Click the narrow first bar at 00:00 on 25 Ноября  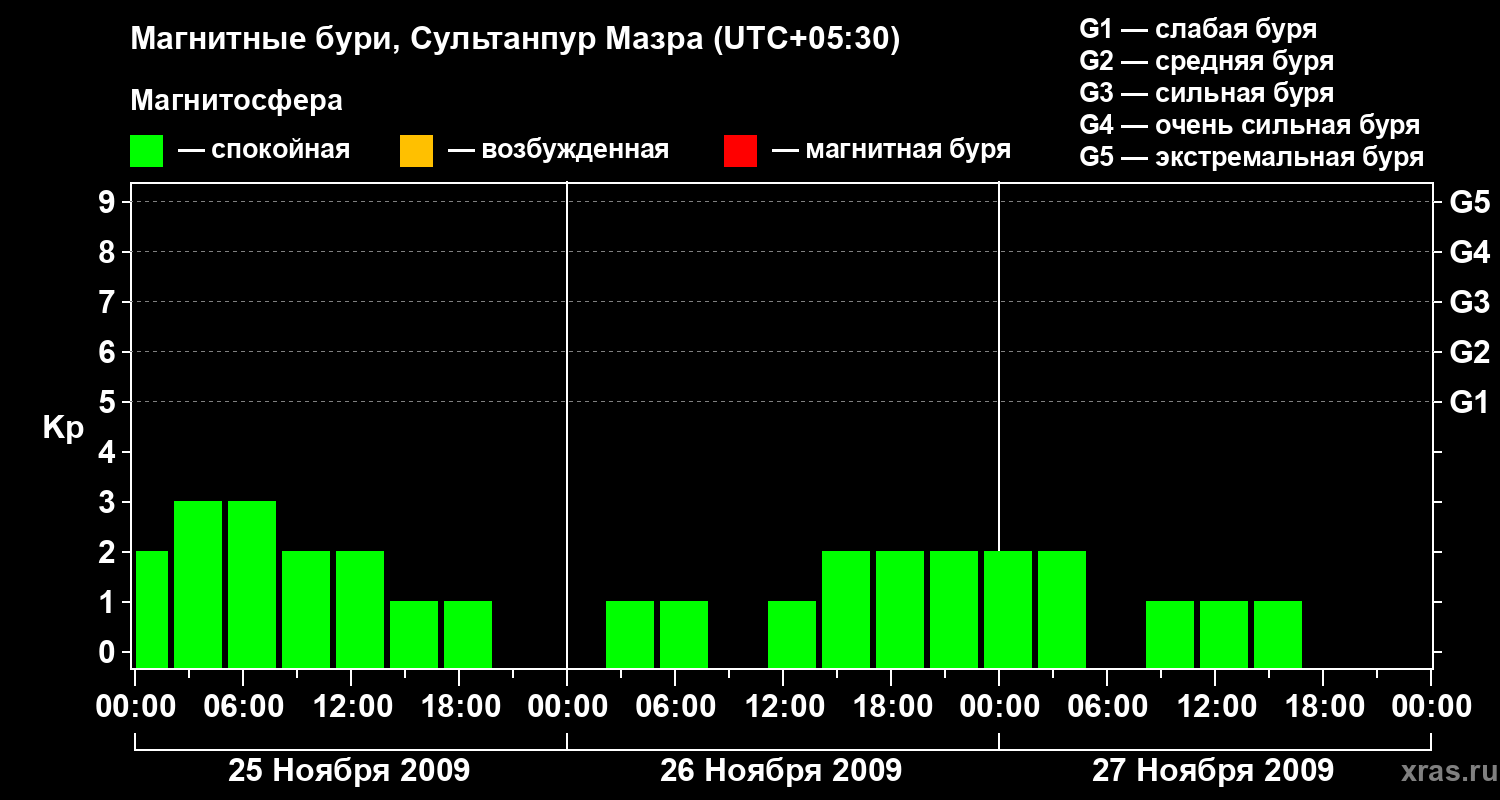152,609
